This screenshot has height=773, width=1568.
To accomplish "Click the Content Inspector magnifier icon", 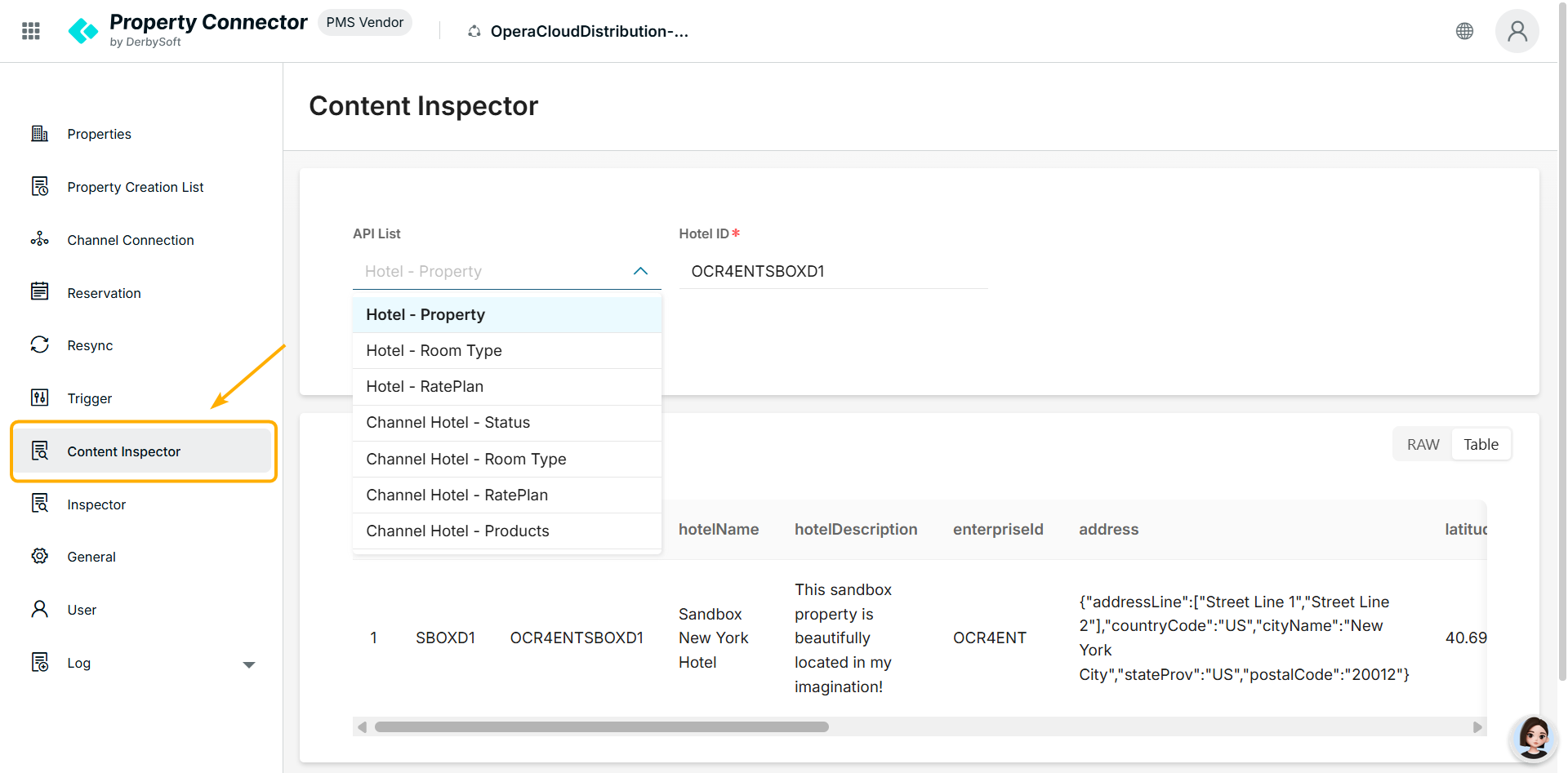I will [40, 451].
